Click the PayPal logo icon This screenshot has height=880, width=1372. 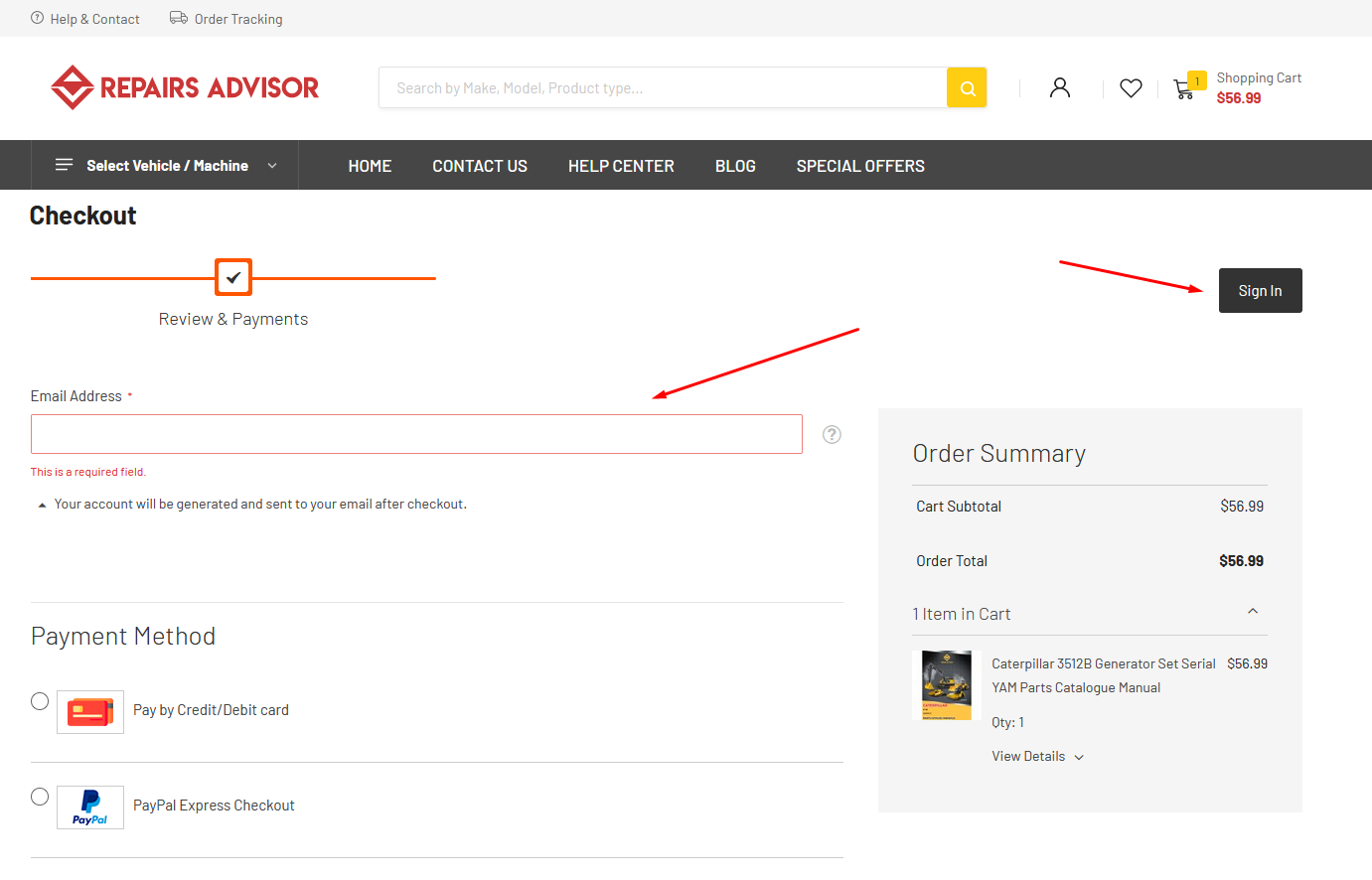90,807
